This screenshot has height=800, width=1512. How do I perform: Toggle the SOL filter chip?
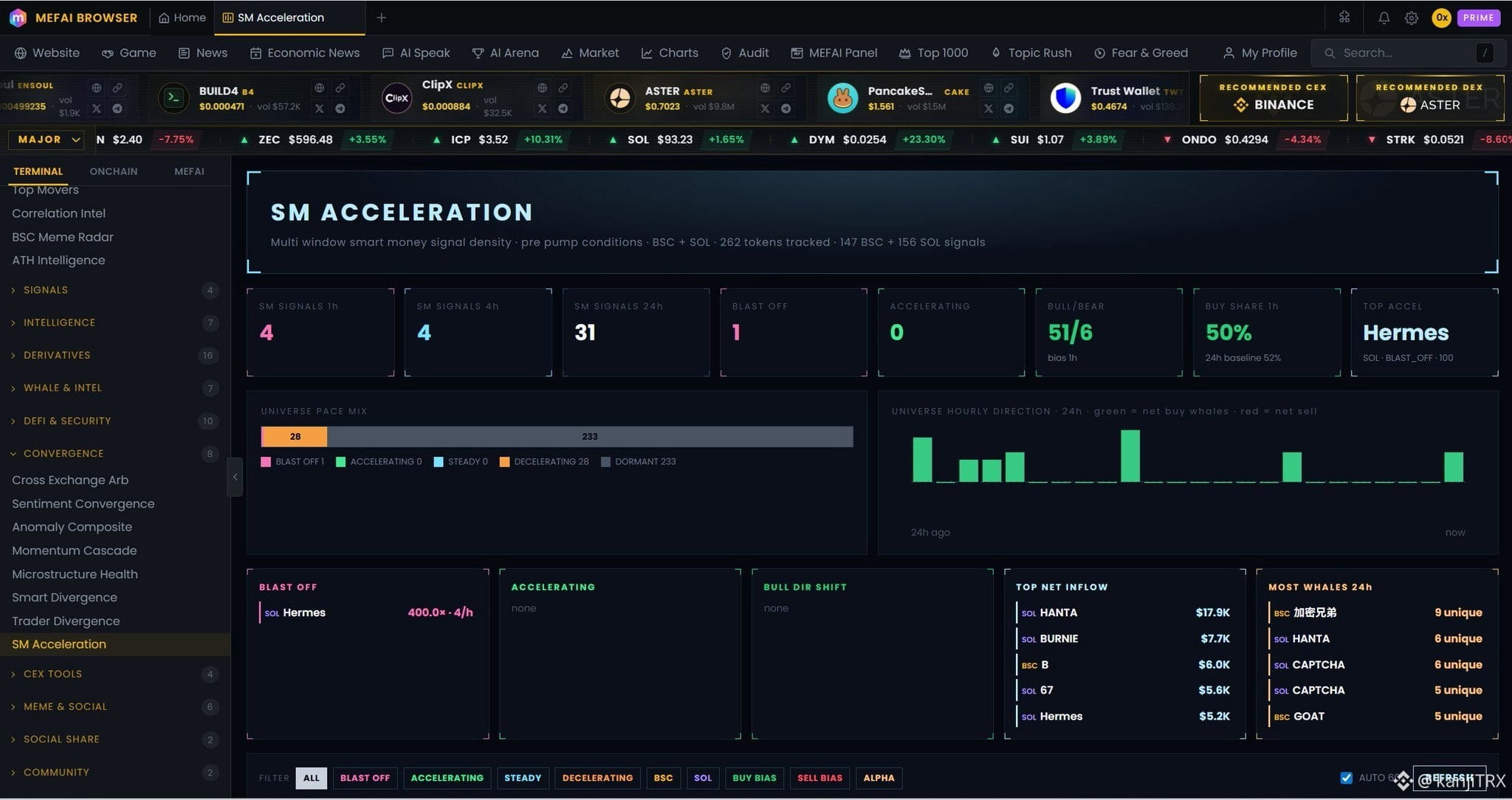pyautogui.click(x=703, y=778)
